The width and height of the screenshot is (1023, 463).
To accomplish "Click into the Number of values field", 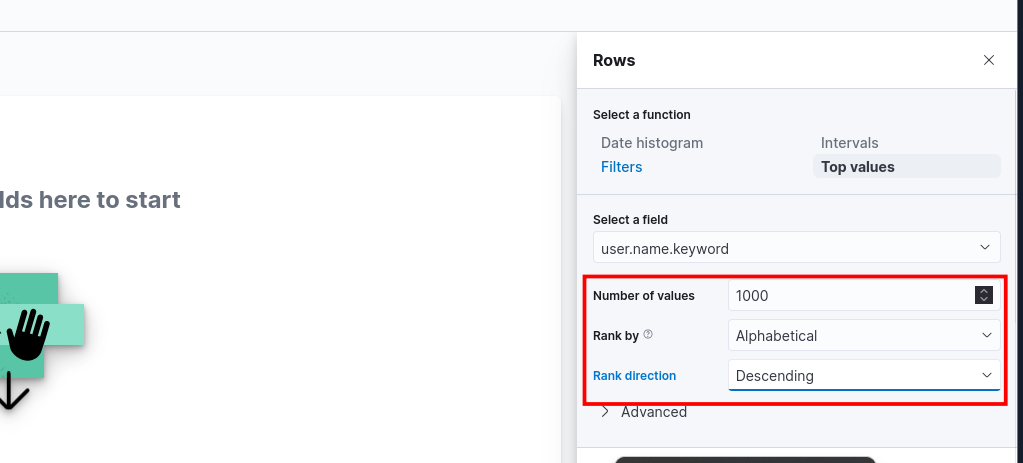I will (x=850, y=296).
